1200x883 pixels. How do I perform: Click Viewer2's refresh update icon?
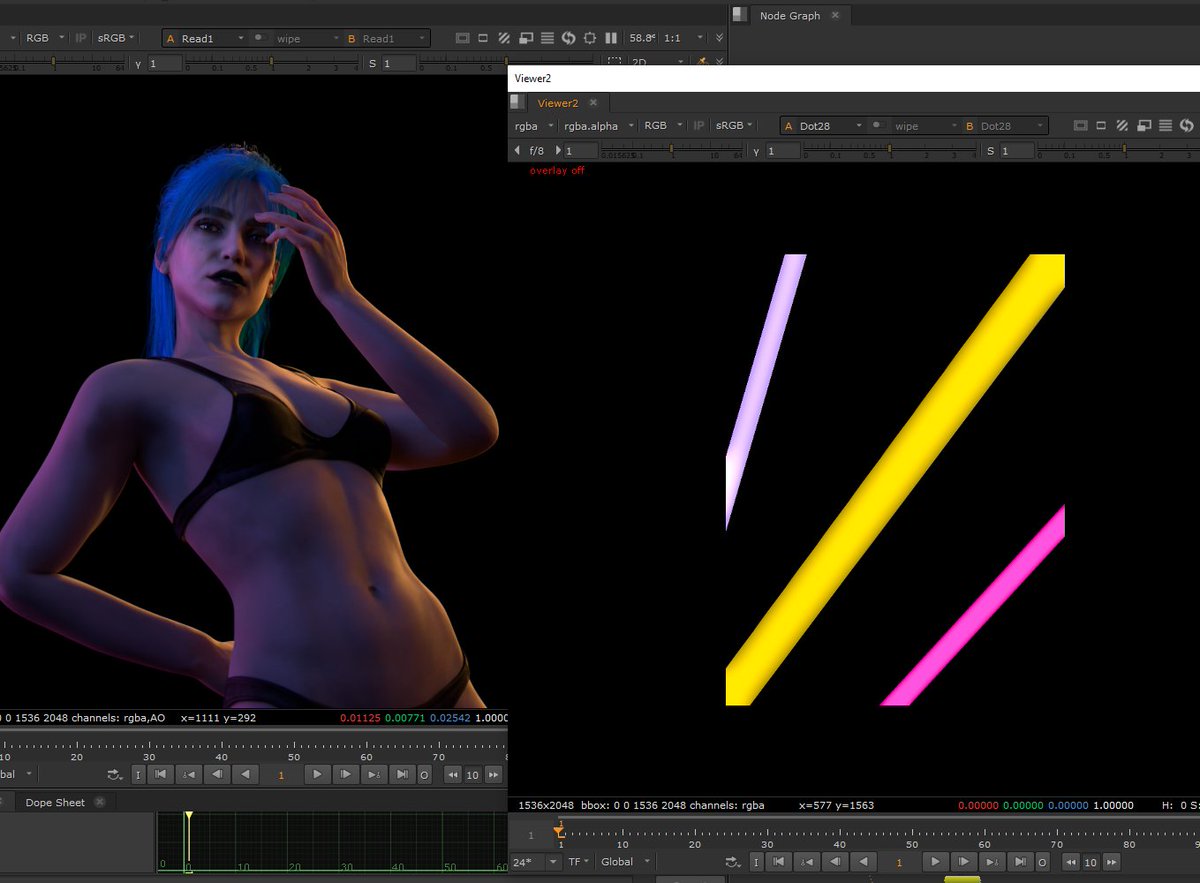tap(1186, 126)
